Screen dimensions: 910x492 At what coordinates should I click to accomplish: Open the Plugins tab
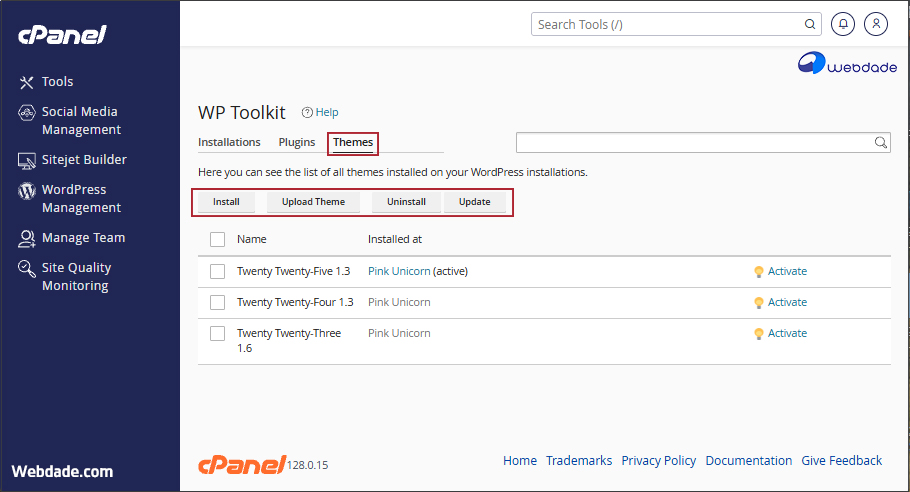click(x=297, y=143)
